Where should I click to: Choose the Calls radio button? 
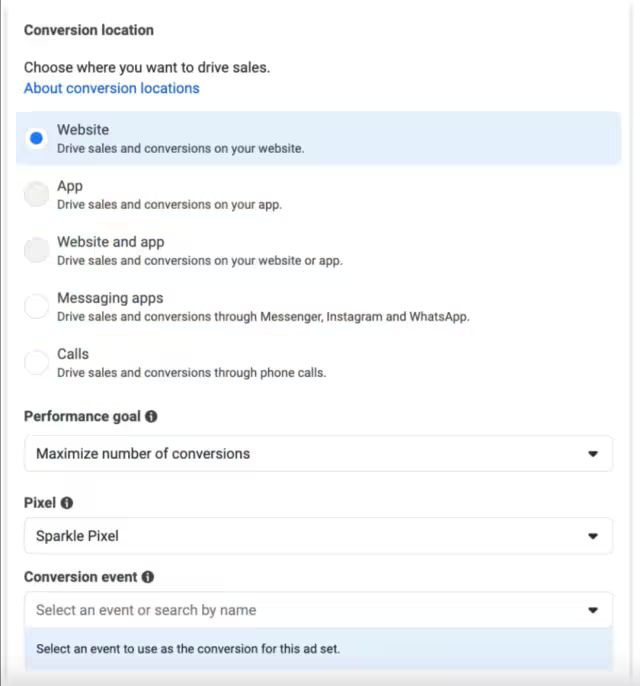[36, 362]
